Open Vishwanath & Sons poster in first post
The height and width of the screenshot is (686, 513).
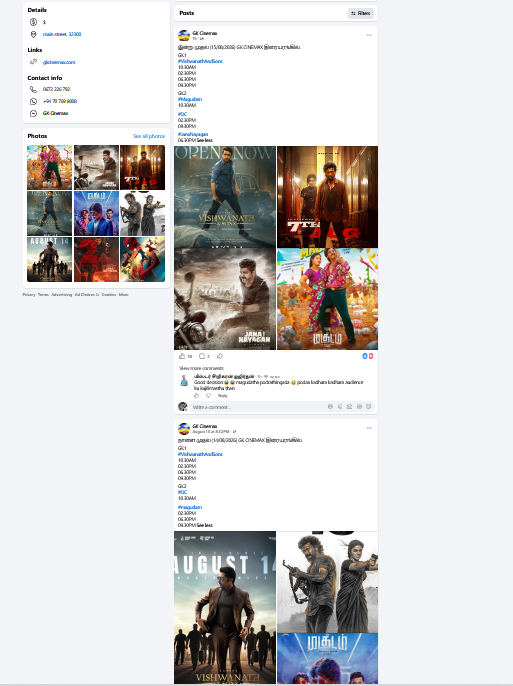(225, 197)
